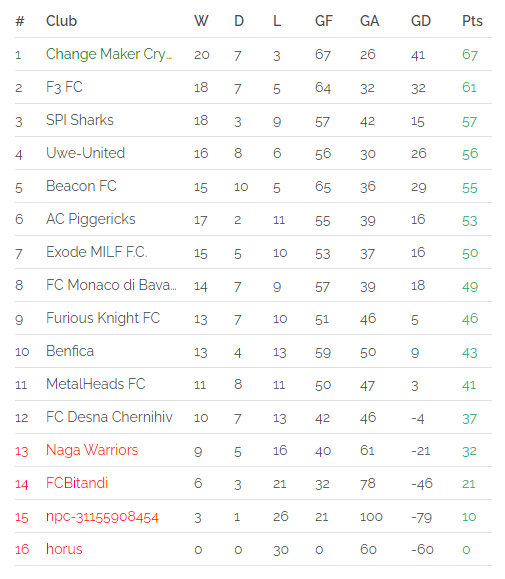Click the red Naga Warriors link
The image size is (505, 579).
92,450
